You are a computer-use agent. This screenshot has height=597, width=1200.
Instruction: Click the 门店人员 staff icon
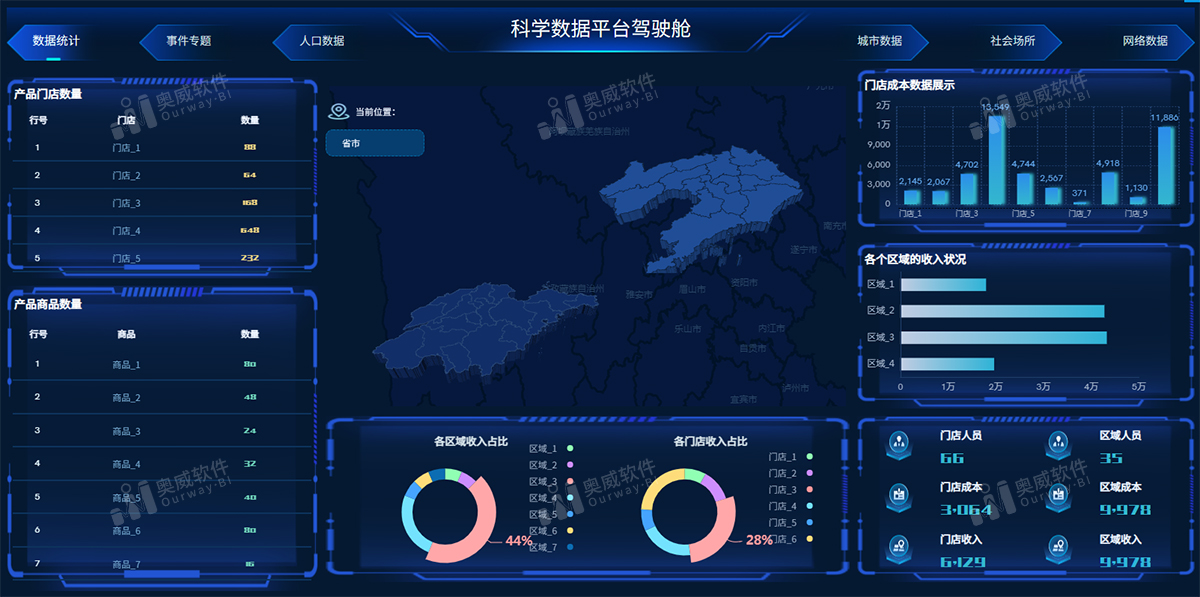pos(898,444)
